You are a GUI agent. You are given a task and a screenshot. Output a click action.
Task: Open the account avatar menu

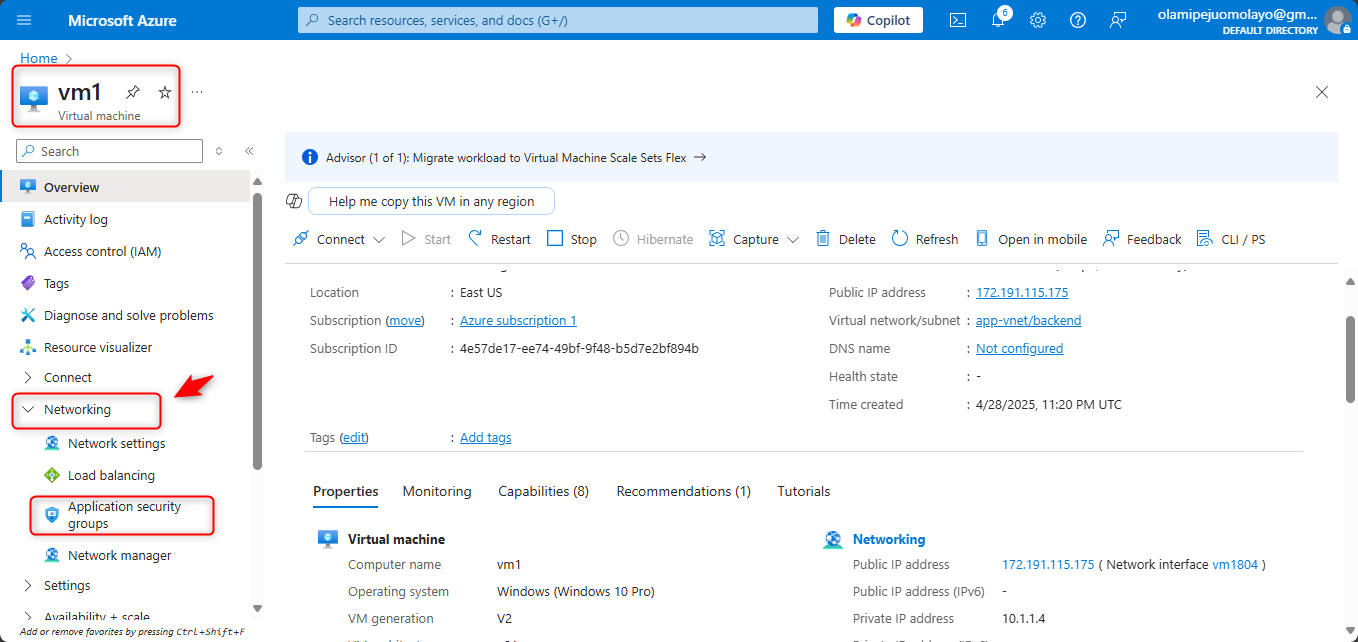coord(1337,20)
